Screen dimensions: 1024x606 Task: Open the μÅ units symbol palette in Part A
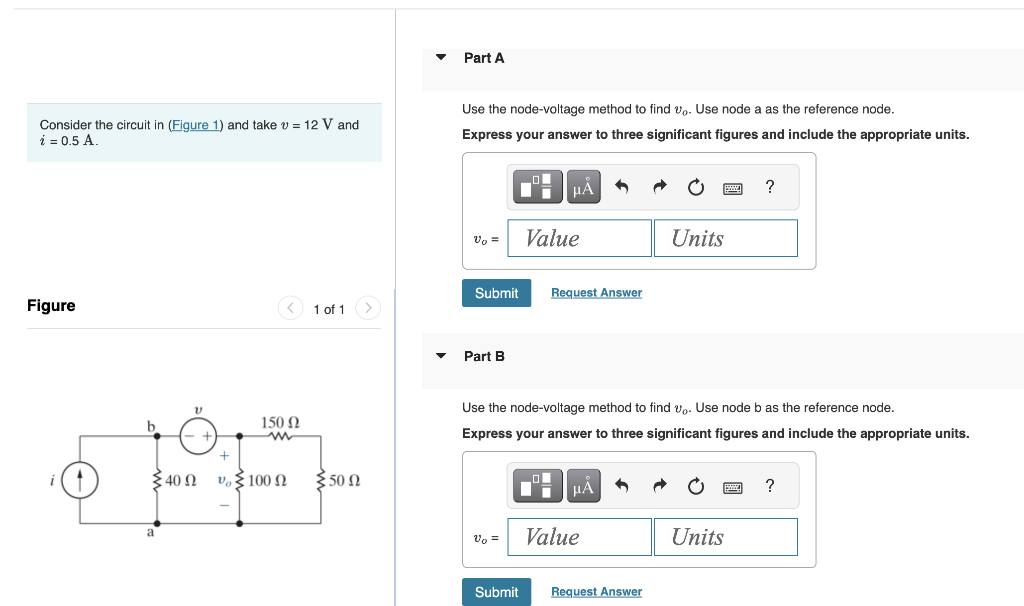coord(584,186)
